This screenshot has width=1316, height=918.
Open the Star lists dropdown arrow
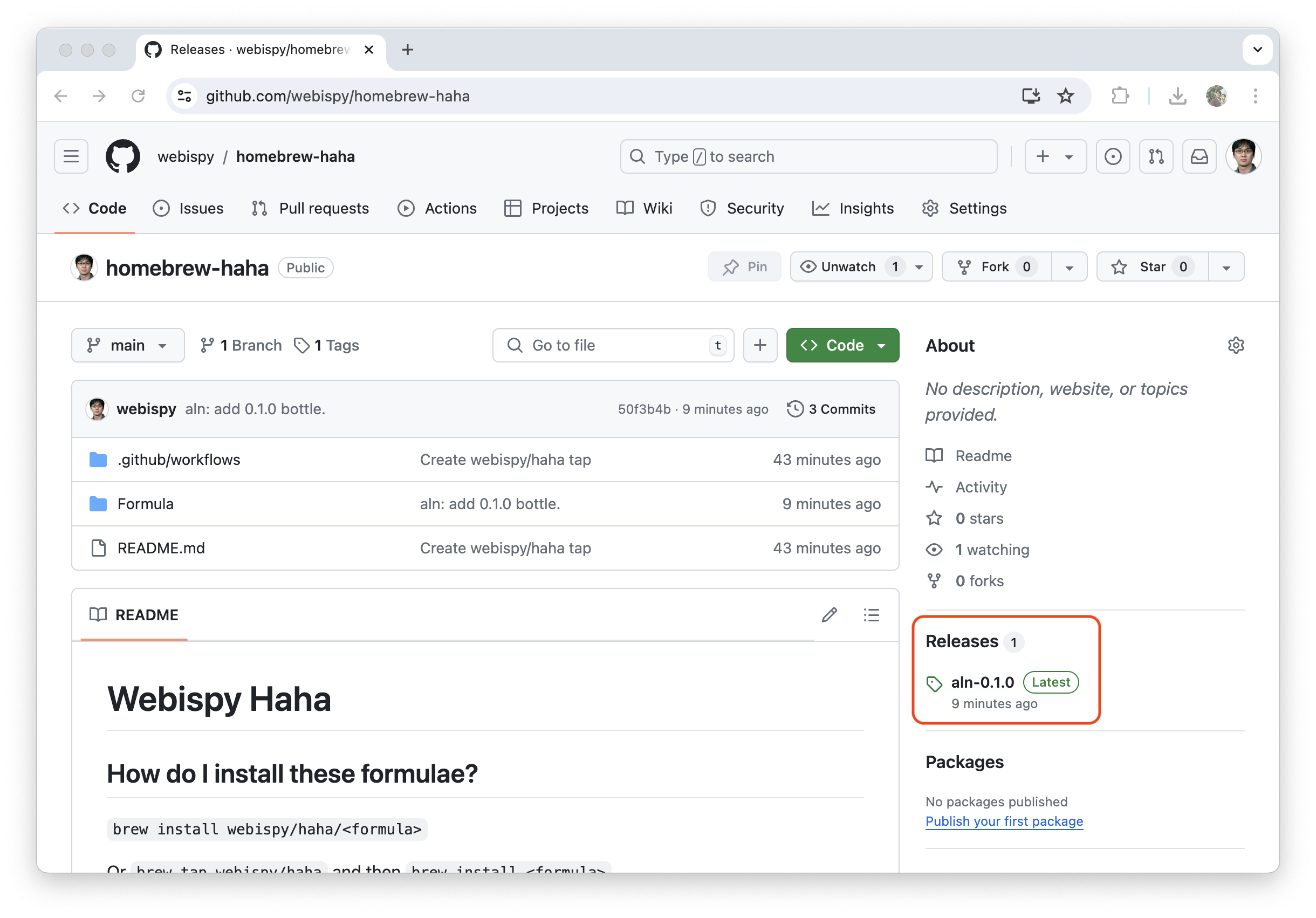coord(1226,267)
